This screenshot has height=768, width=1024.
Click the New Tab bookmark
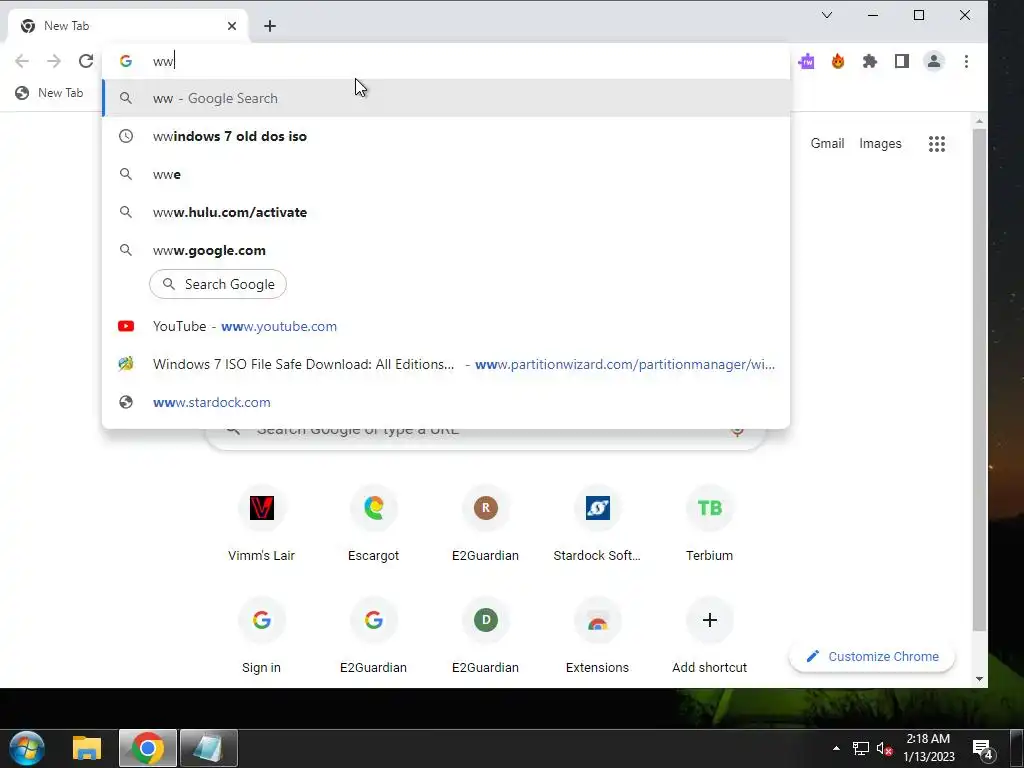click(x=50, y=93)
